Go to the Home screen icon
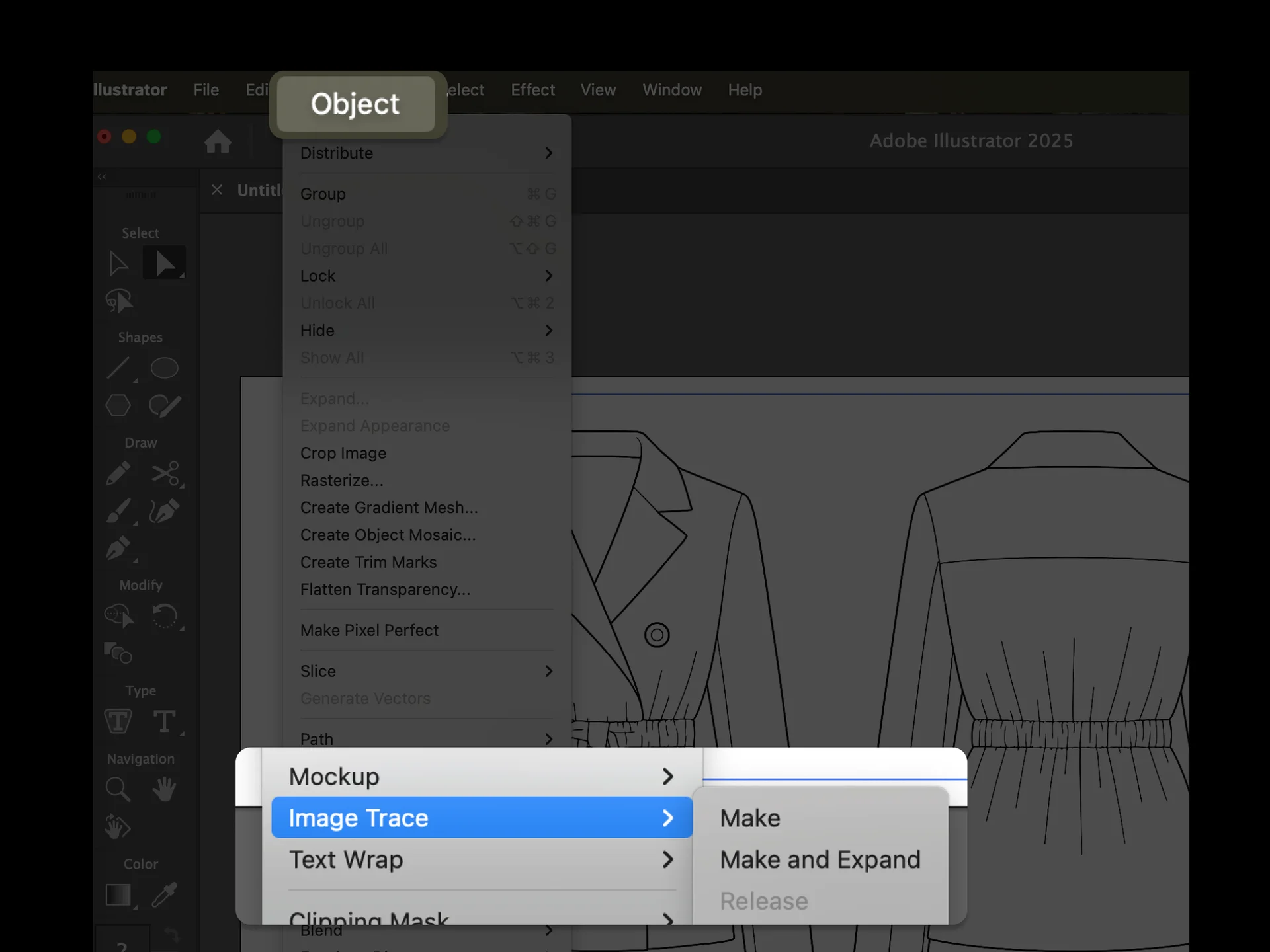This screenshot has height=952, width=1270. coord(218,141)
